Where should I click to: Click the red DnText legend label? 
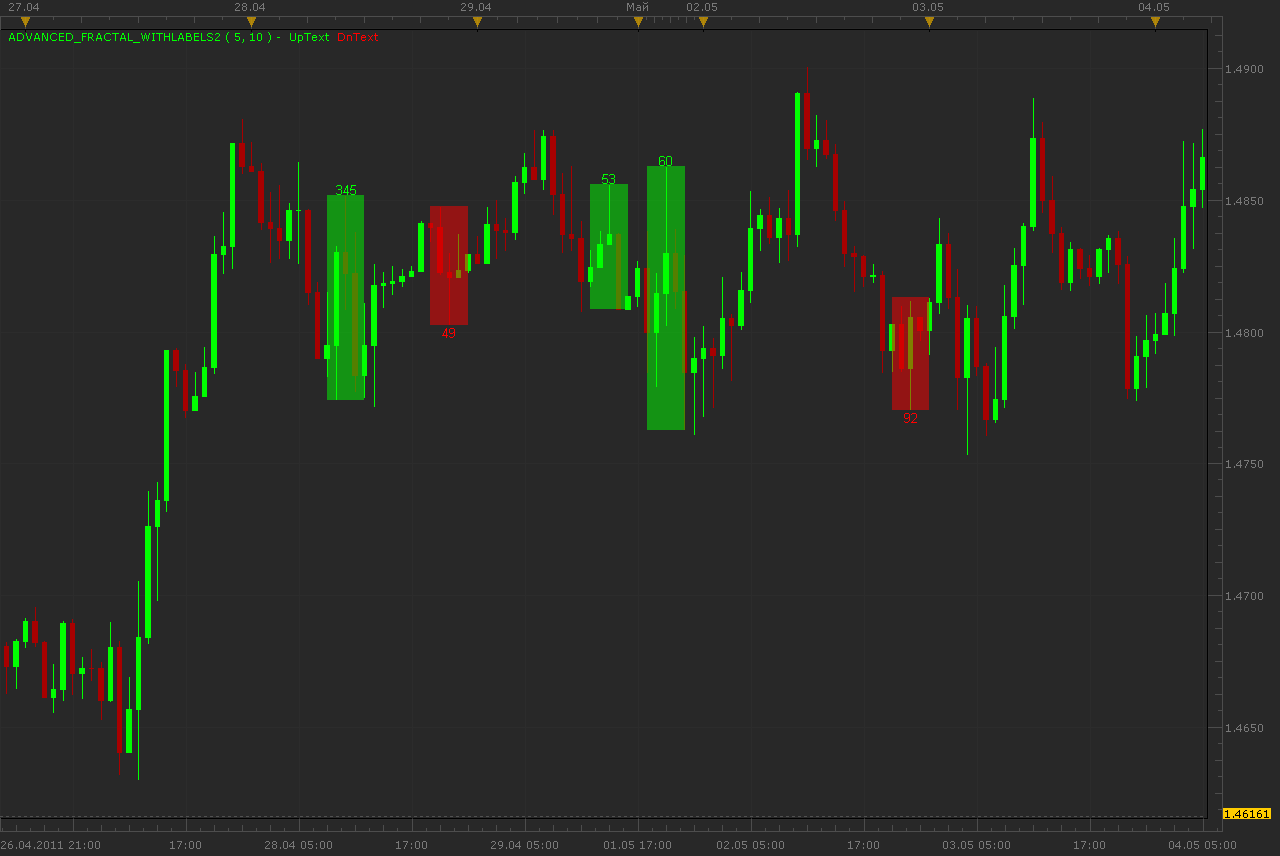358,37
